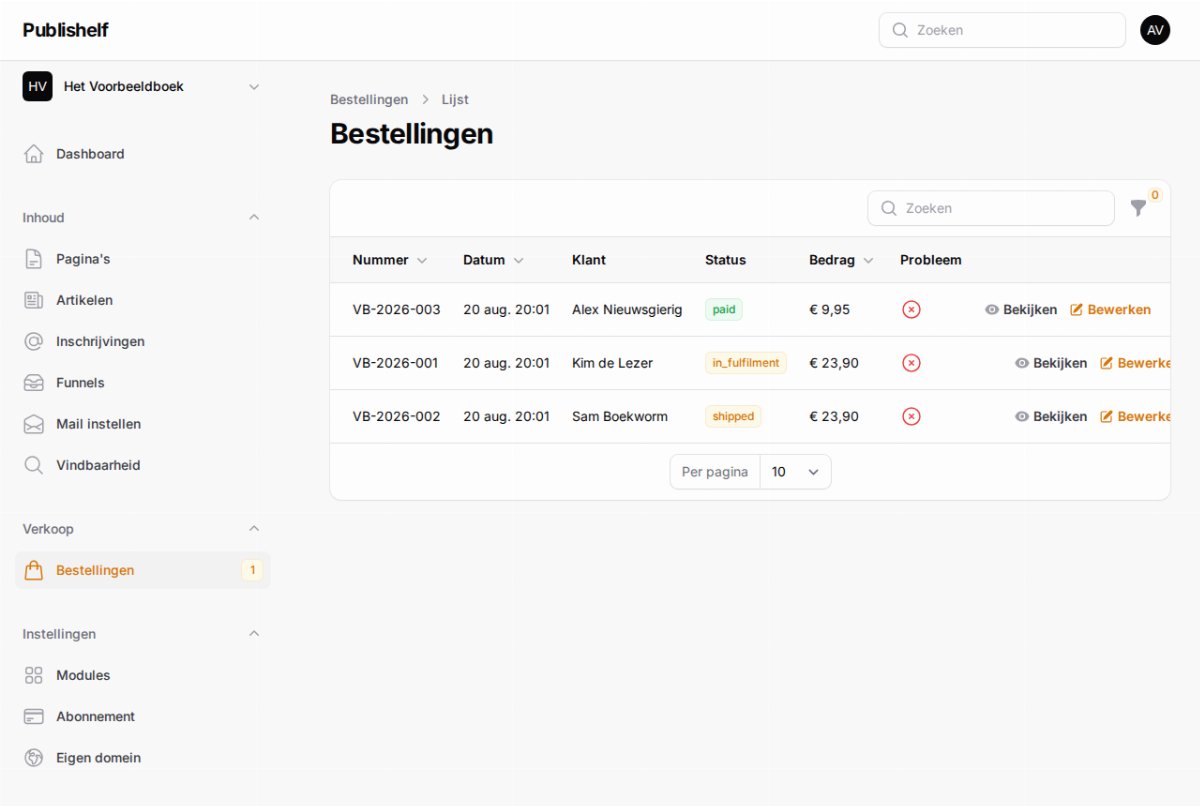The width and height of the screenshot is (1200, 806).
Task: Click order number VB-2026-002
Action: click(396, 416)
